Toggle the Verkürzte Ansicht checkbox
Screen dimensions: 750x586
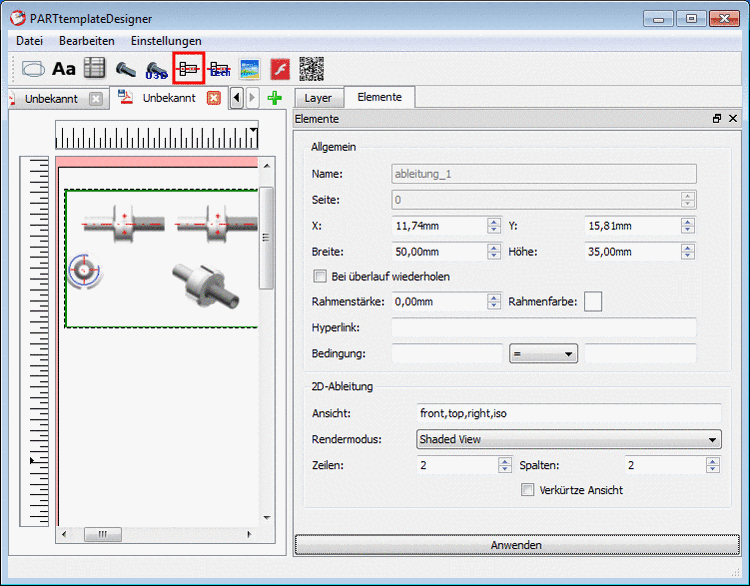(x=527, y=490)
